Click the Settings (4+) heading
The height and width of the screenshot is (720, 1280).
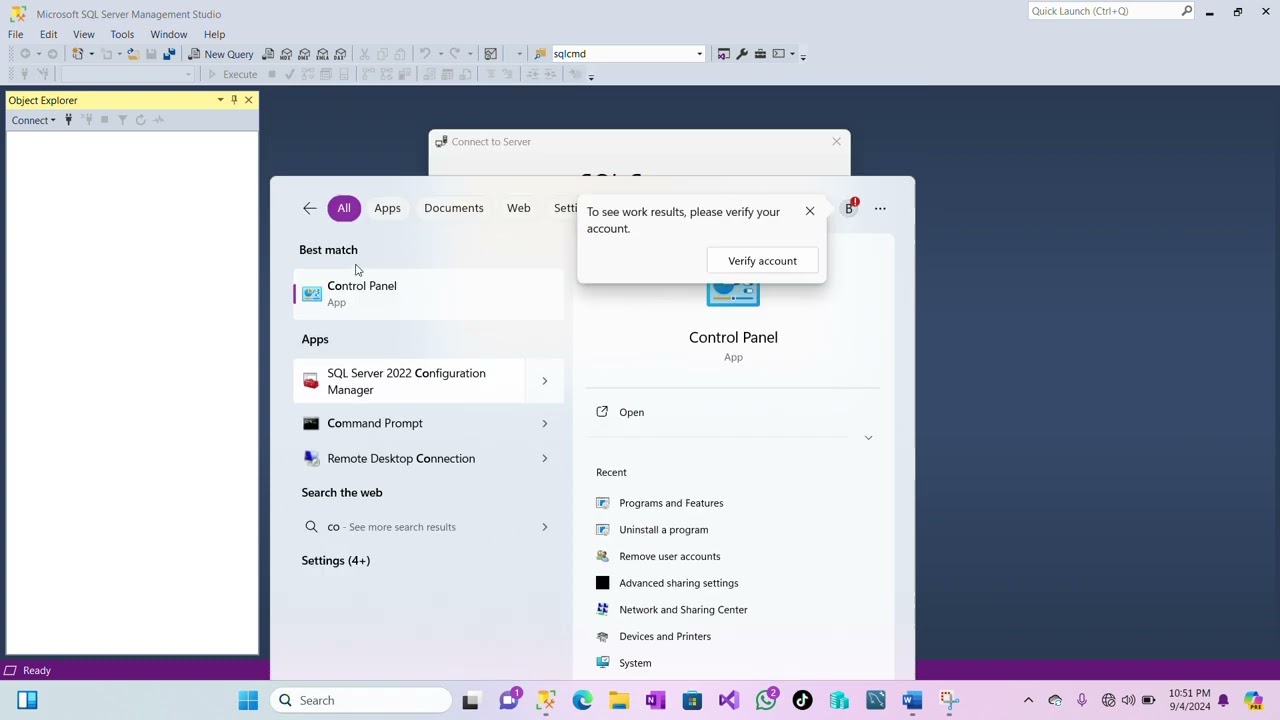coord(336,560)
